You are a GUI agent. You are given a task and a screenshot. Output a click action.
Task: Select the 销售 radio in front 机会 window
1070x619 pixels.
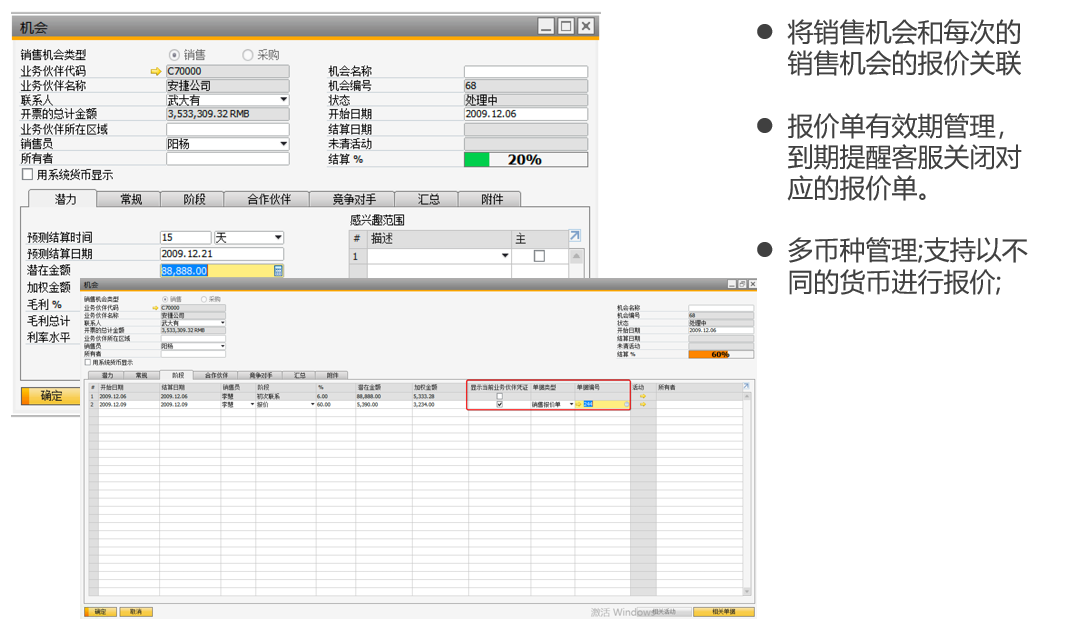click(164, 300)
